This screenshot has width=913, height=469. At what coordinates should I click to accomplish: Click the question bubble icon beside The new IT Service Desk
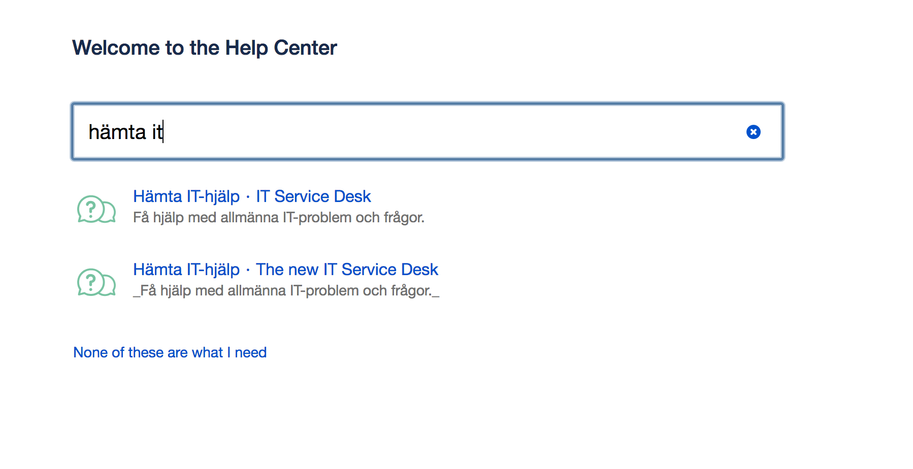pos(97,282)
